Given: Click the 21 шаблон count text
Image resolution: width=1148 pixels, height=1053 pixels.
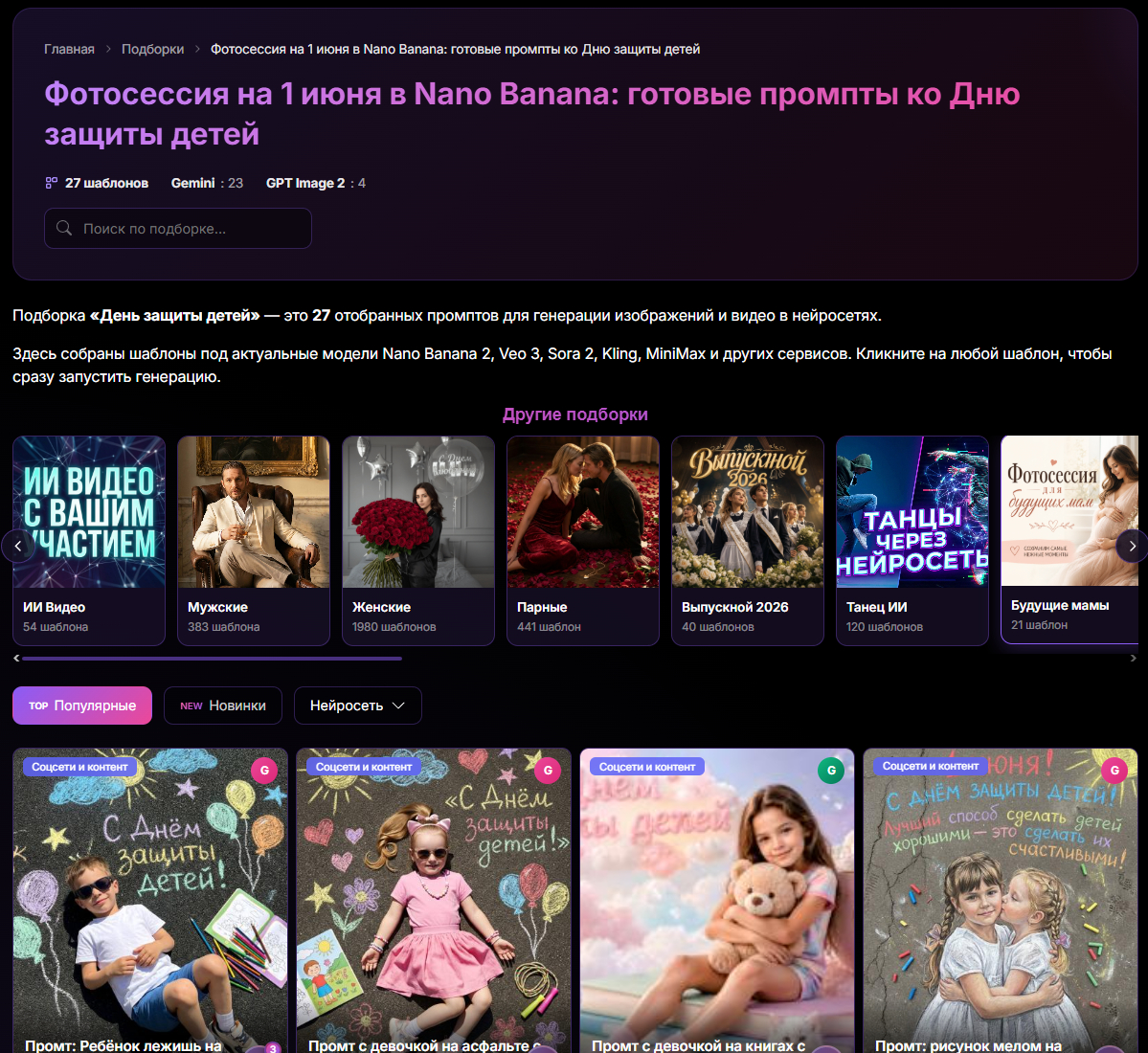Looking at the screenshot, I should [1039, 624].
